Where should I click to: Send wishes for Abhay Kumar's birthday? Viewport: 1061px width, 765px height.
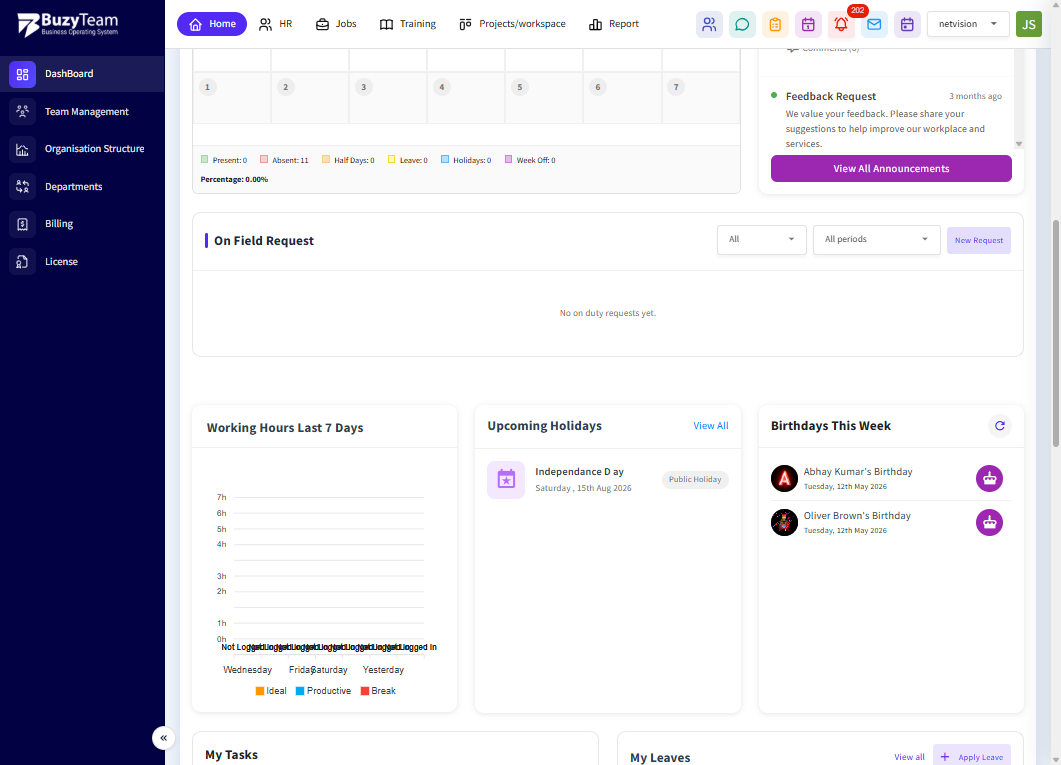[x=989, y=478]
